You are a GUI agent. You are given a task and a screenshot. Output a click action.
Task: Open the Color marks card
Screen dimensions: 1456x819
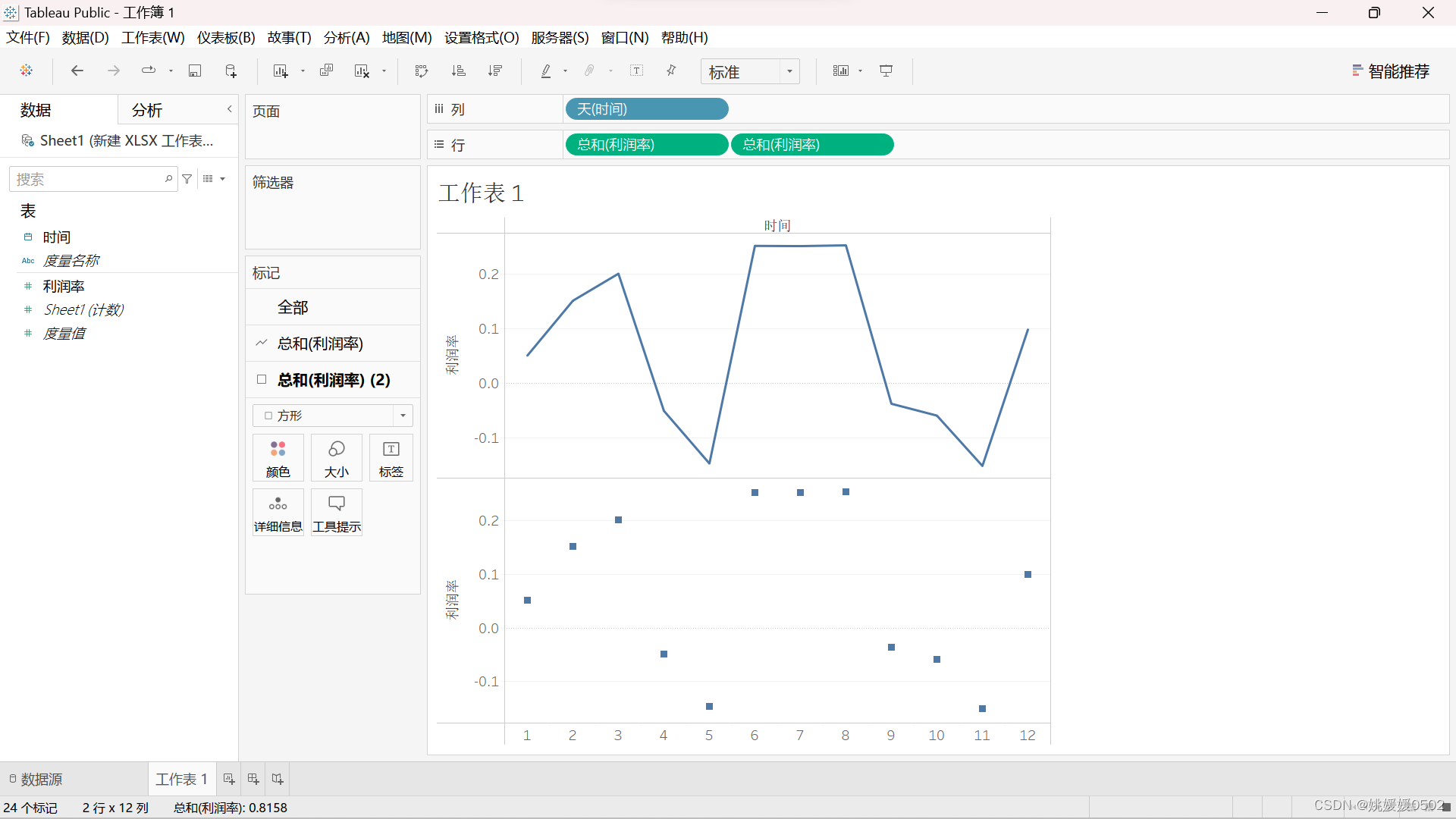(278, 457)
